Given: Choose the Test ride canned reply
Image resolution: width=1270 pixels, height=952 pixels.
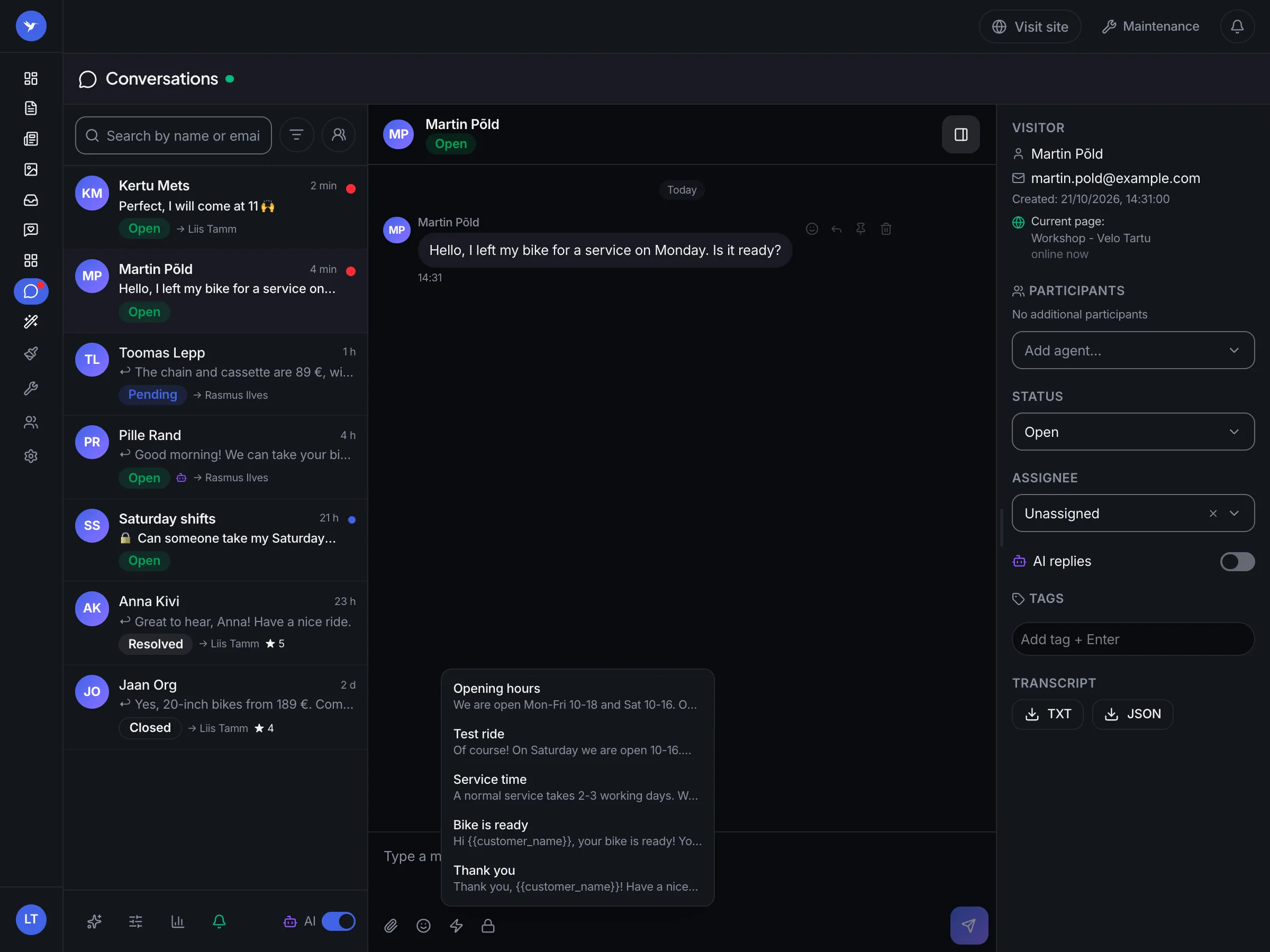Looking at the screenshot, I should pyautogui.click(x=578, y=742).
